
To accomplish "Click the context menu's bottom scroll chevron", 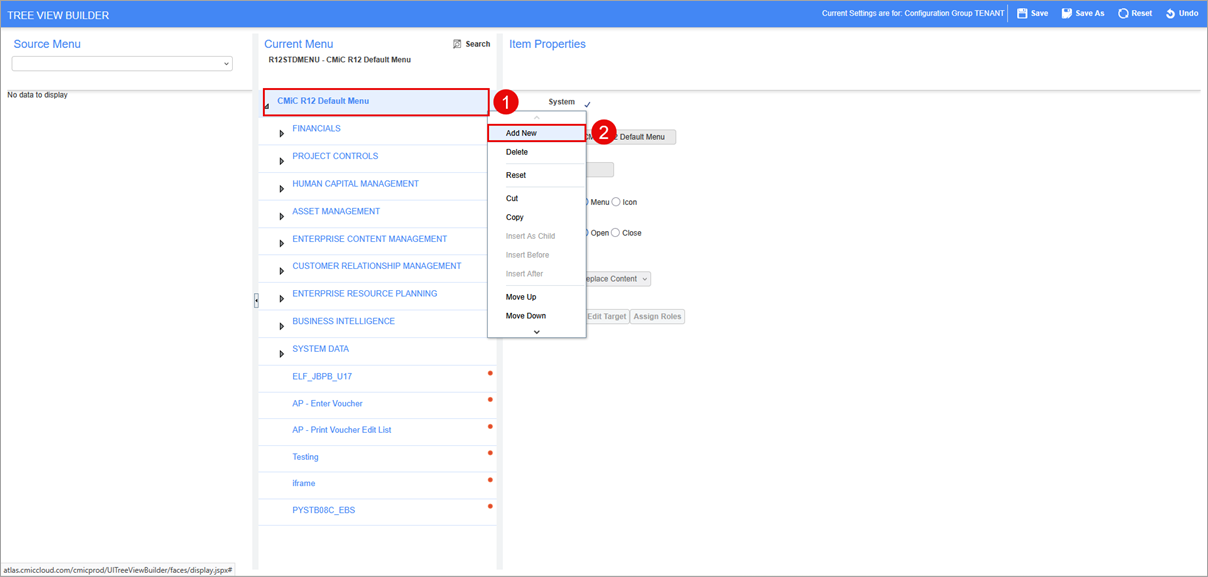I will click(537, 332).
